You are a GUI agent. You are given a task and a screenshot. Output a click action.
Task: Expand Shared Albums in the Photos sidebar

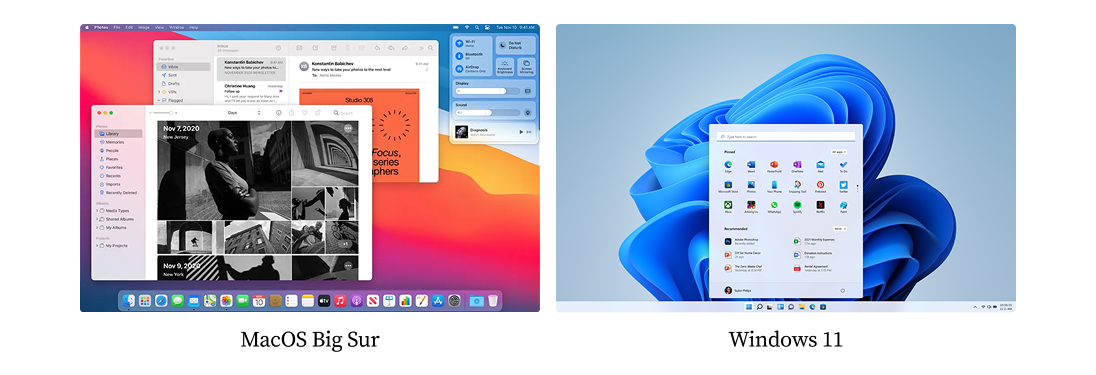pyautogui.click(x=97, y=219)
